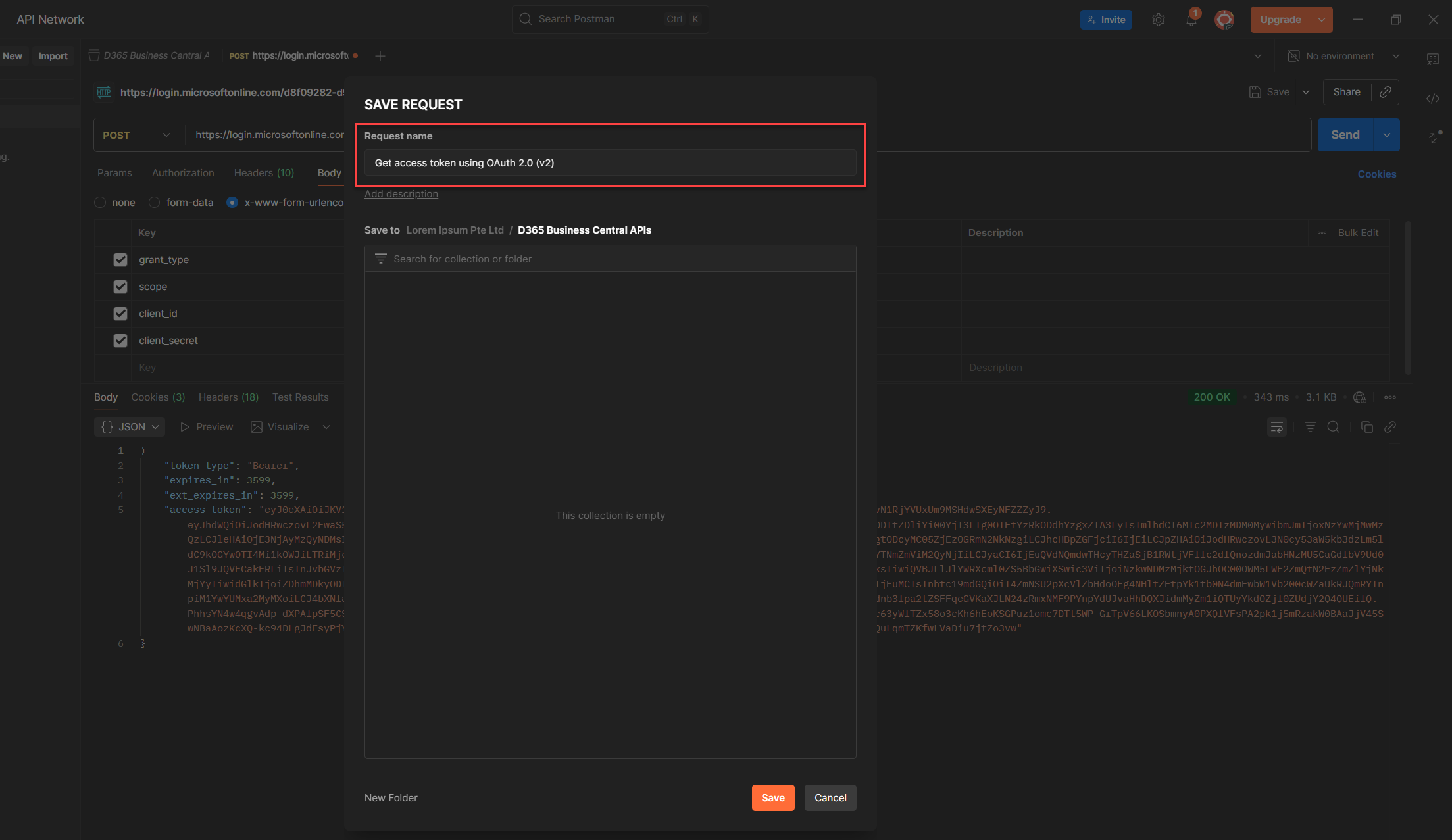
Task: Open the settings gear icon
Action: 1159,20
